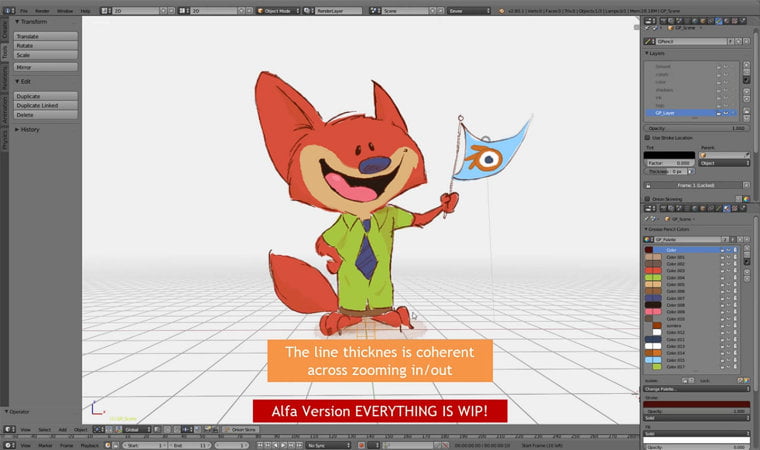
Task: Open the Global orientation dropdown
Action: click(136, 430)
